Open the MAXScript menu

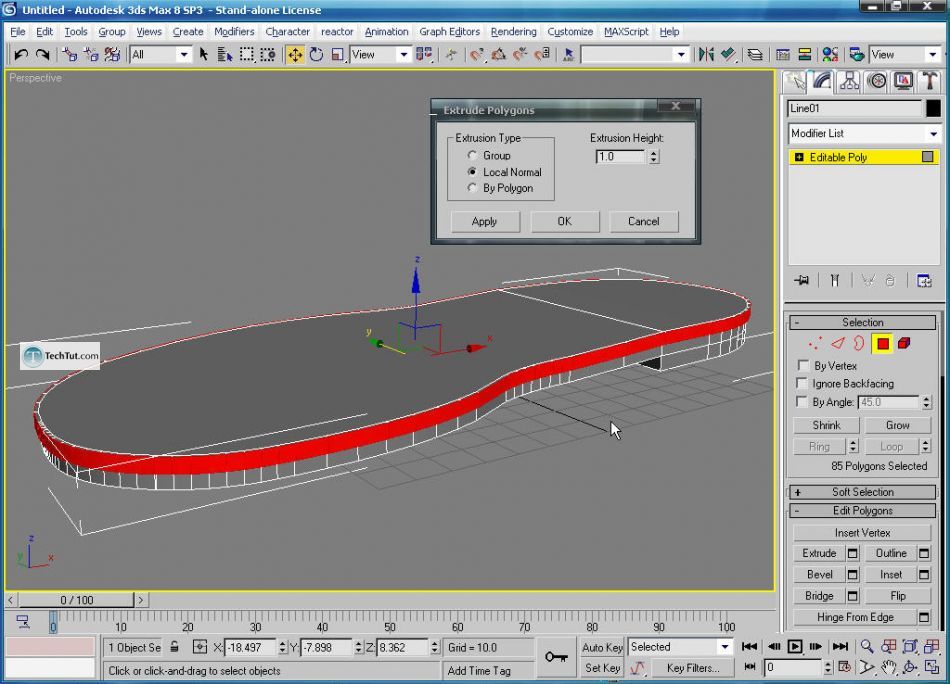[626, 32]
